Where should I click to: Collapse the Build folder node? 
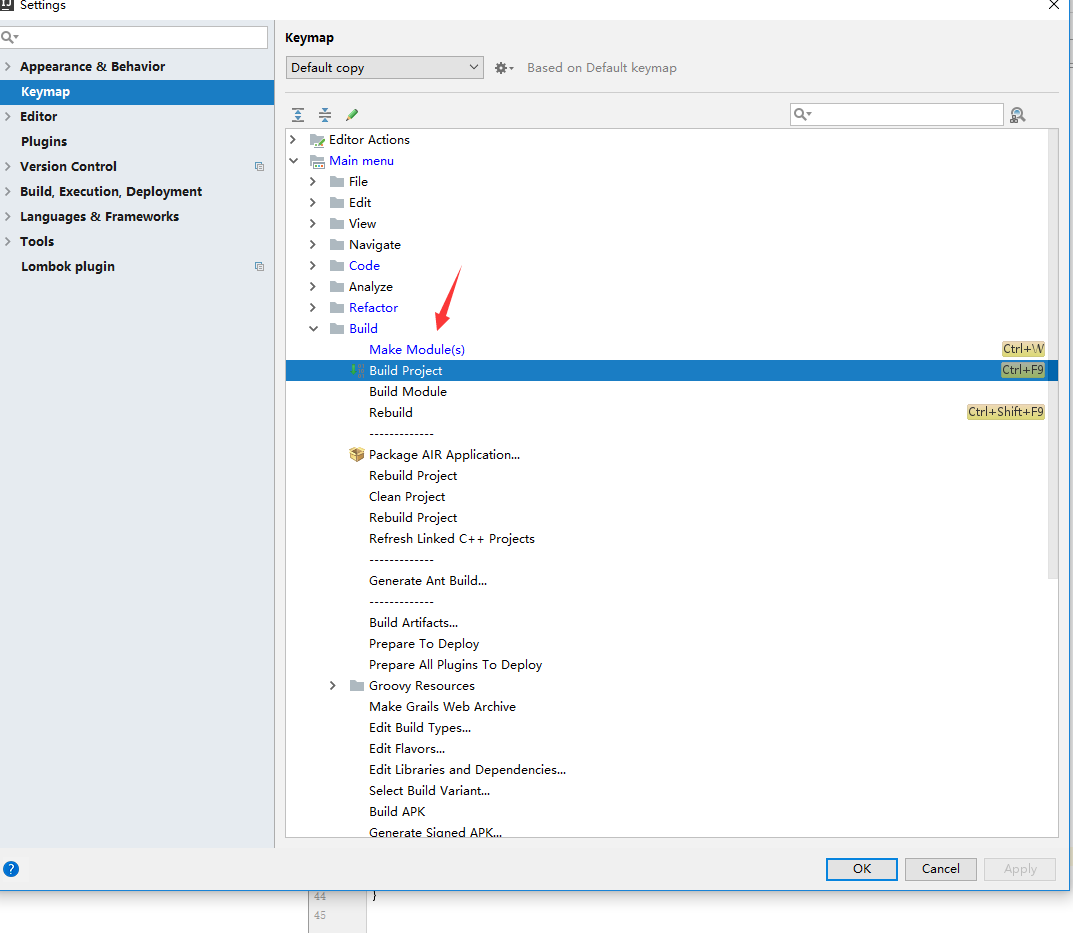pyautogui.click(x=313, y=329)
